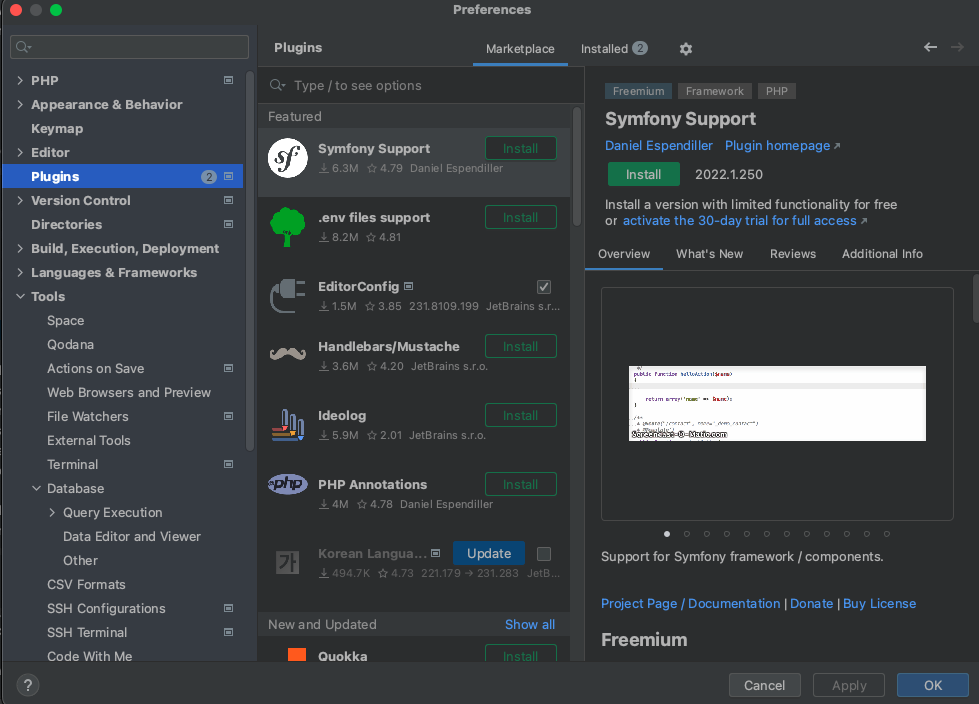
Task: Click the settings tree scrollbar
Action: [250, 260]
